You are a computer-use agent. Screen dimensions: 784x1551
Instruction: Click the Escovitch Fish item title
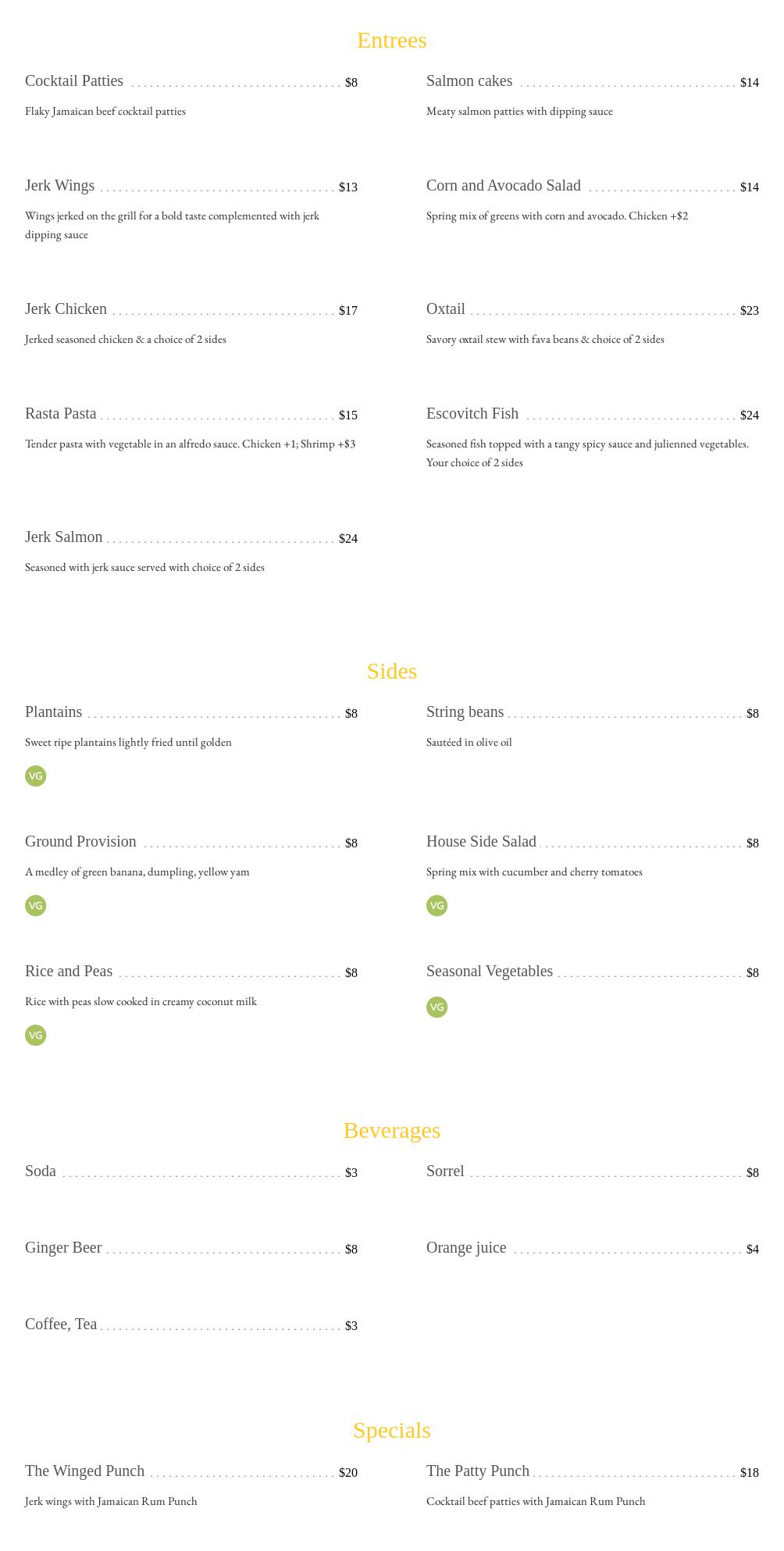tap(472, 414)
